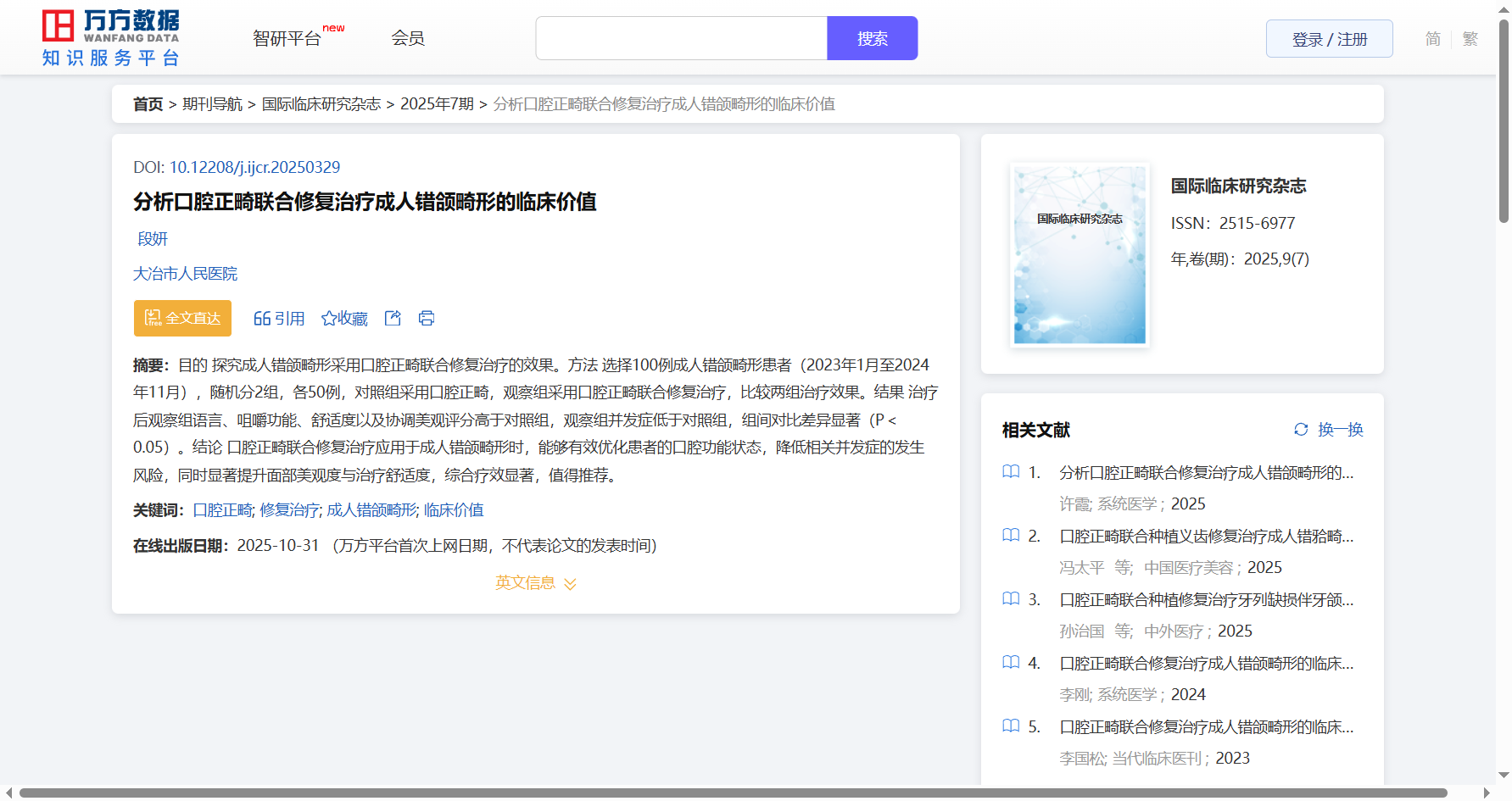Switch to traditional Chinese (繁)

[1470, 39]
